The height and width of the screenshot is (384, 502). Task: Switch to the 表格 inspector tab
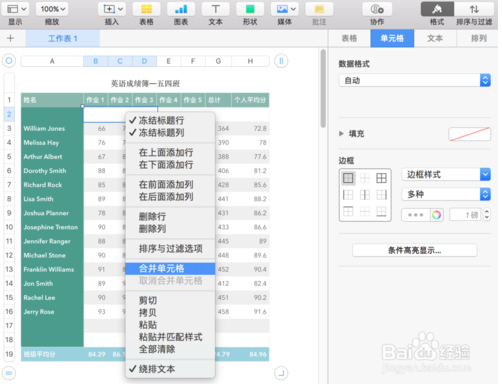tap(349, 38)
